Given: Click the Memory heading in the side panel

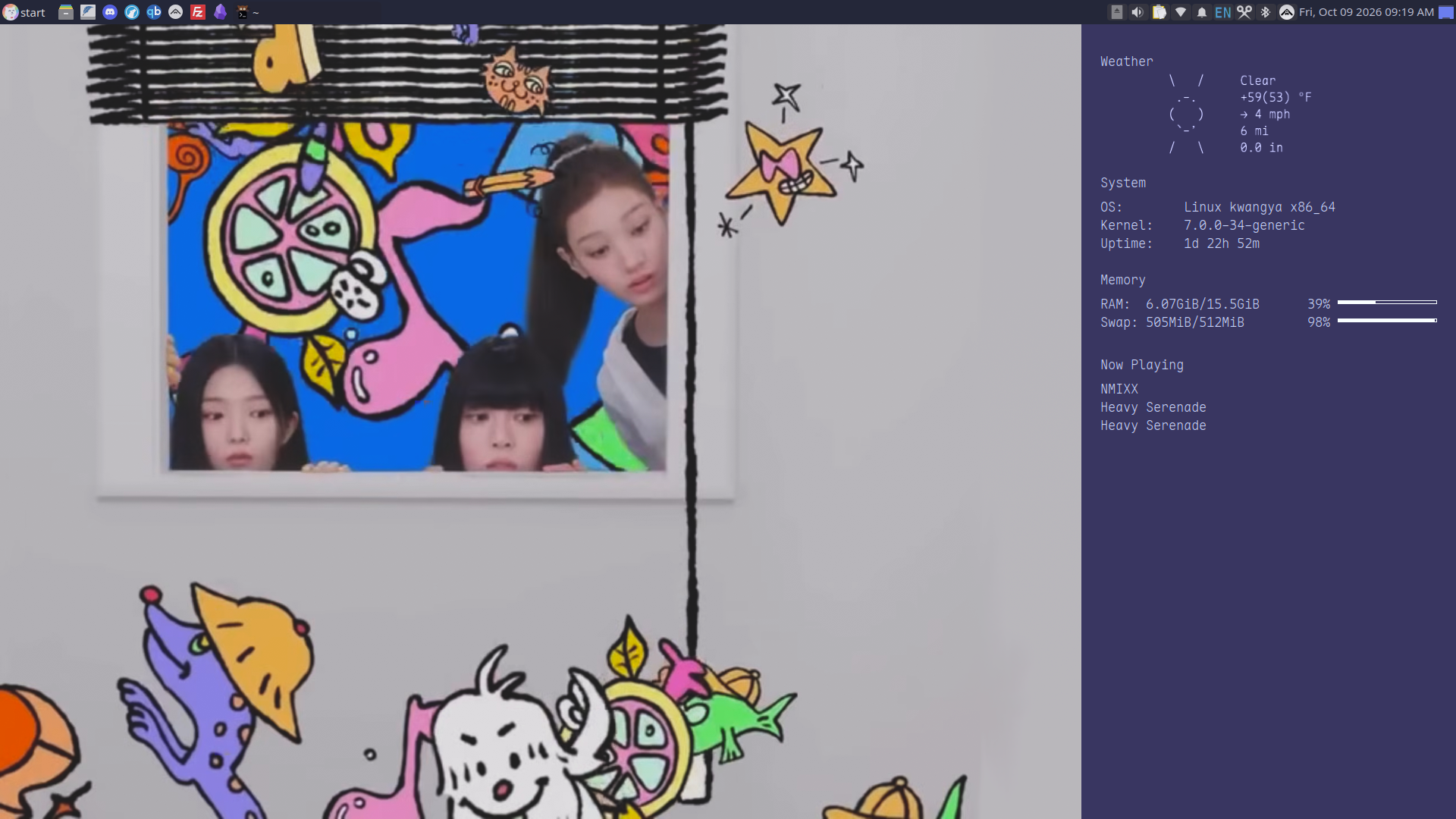Looking at the screenshot, I should click(x=1122, y=280).
